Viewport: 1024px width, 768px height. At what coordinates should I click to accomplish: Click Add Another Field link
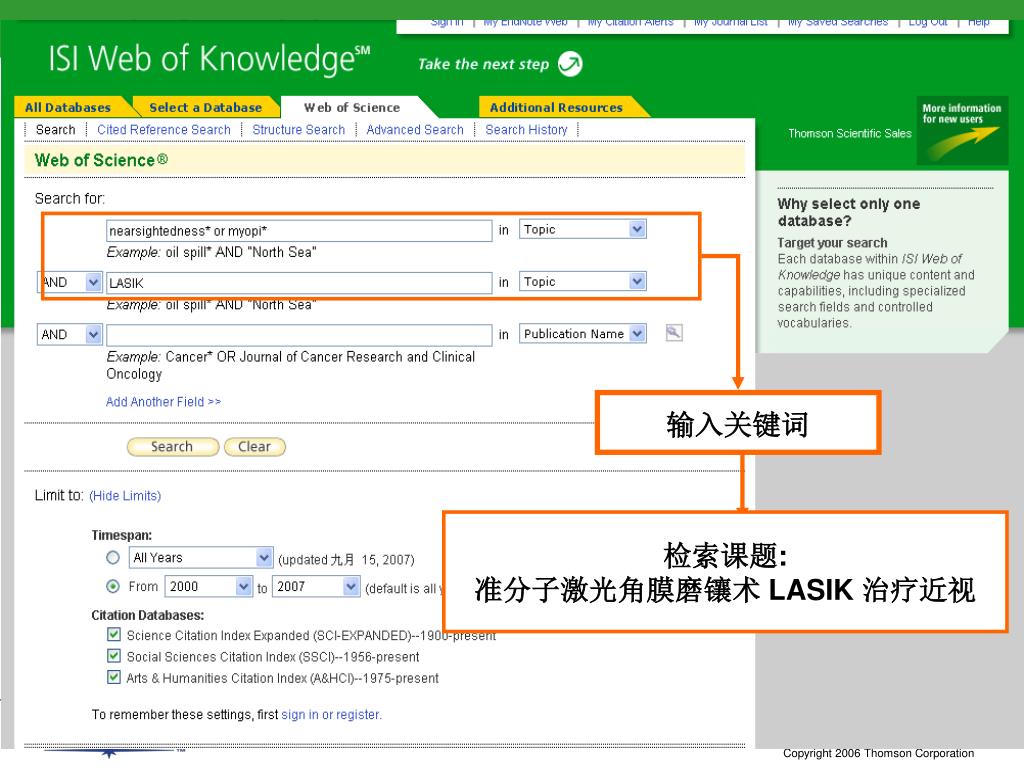[x=163, y=402]
